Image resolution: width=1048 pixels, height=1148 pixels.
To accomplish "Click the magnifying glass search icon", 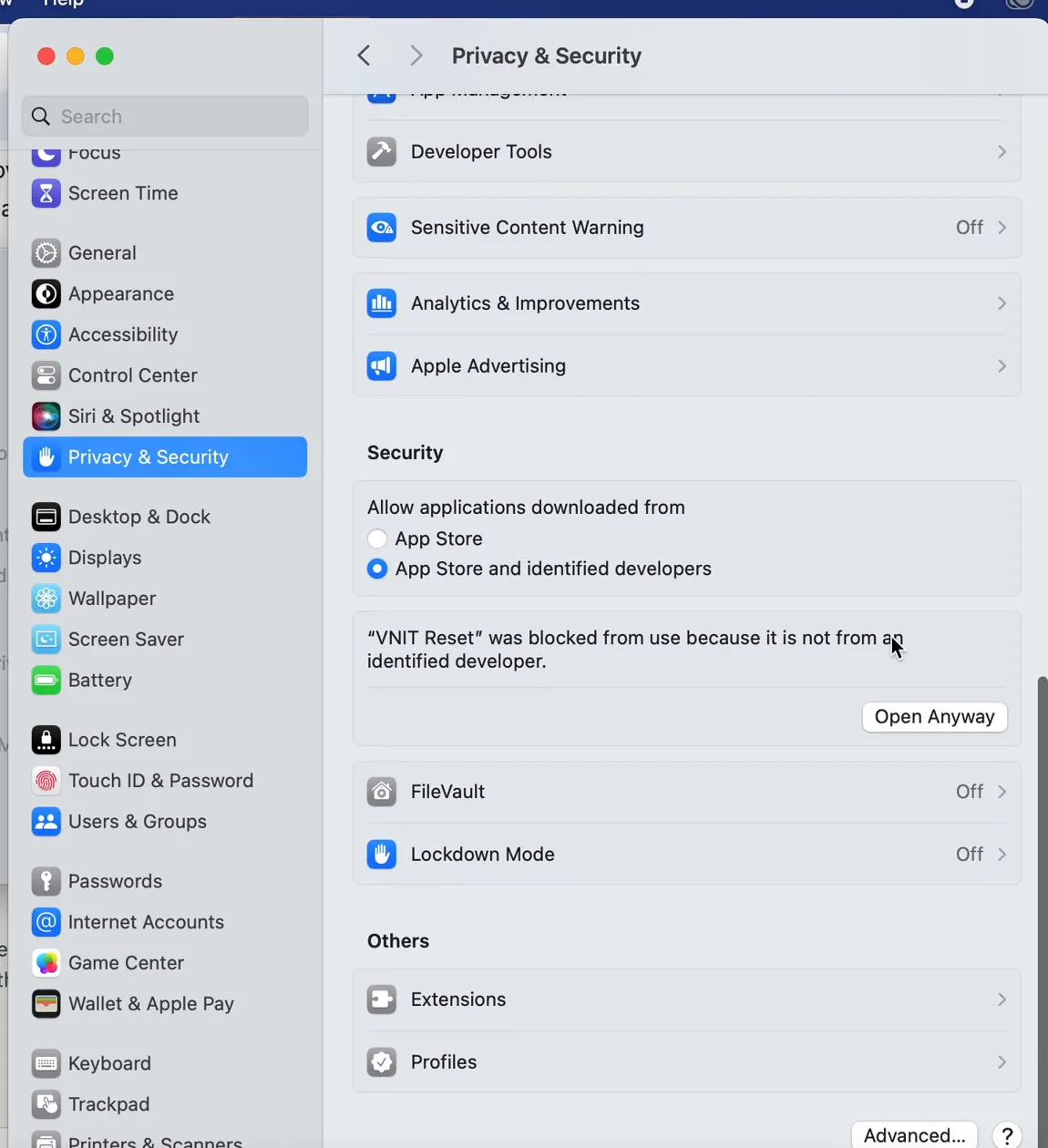I will tap(40, 117).
